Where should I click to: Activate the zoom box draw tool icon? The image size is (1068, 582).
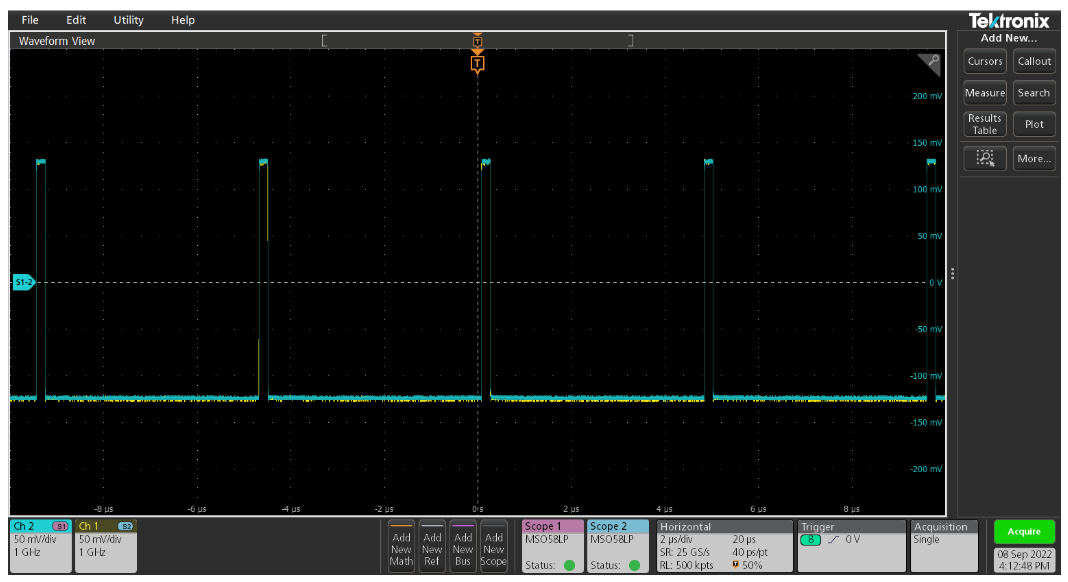(985, 158)
